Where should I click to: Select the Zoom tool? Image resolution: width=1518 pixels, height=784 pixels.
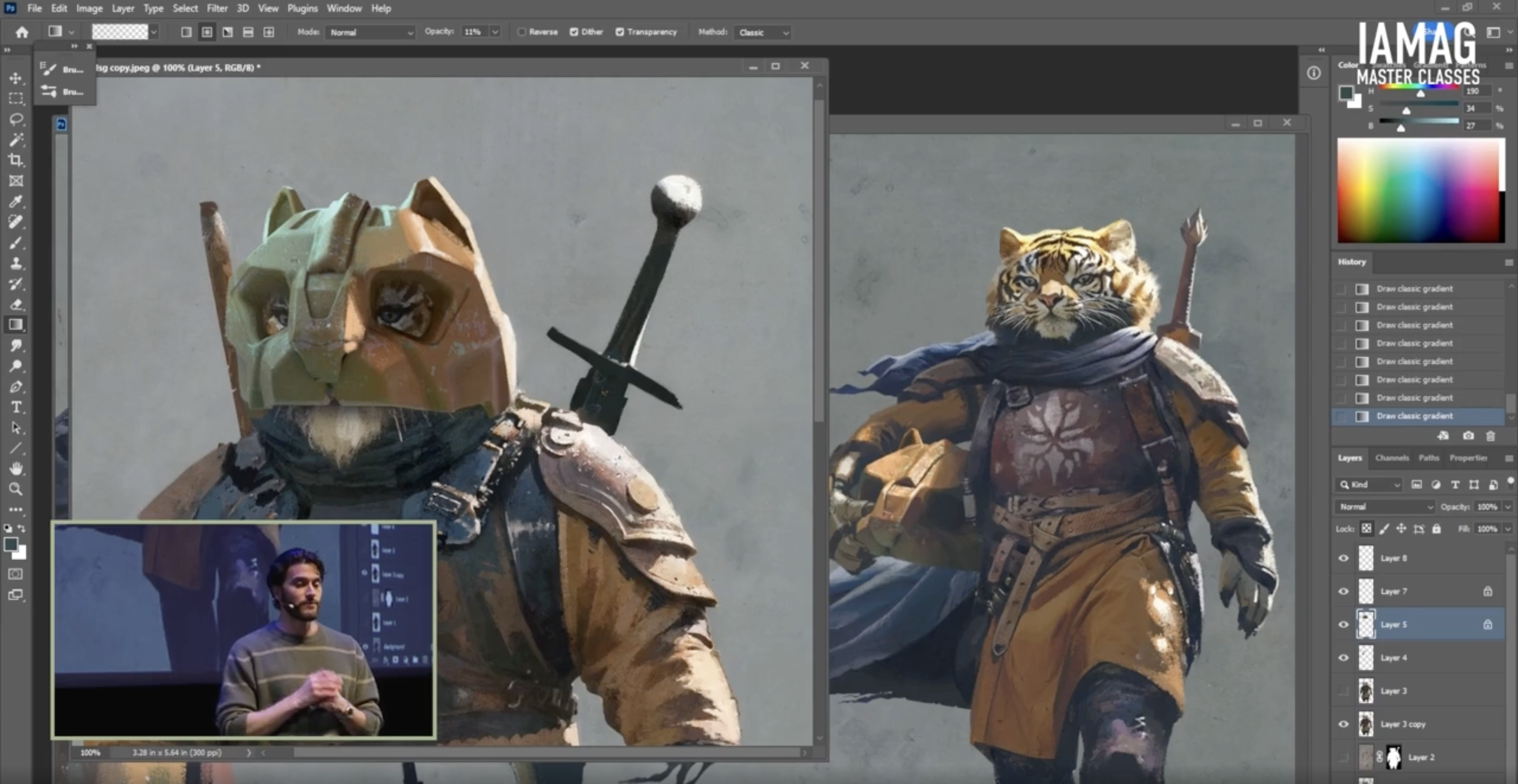pyautogui.click(x=16, y=489)
